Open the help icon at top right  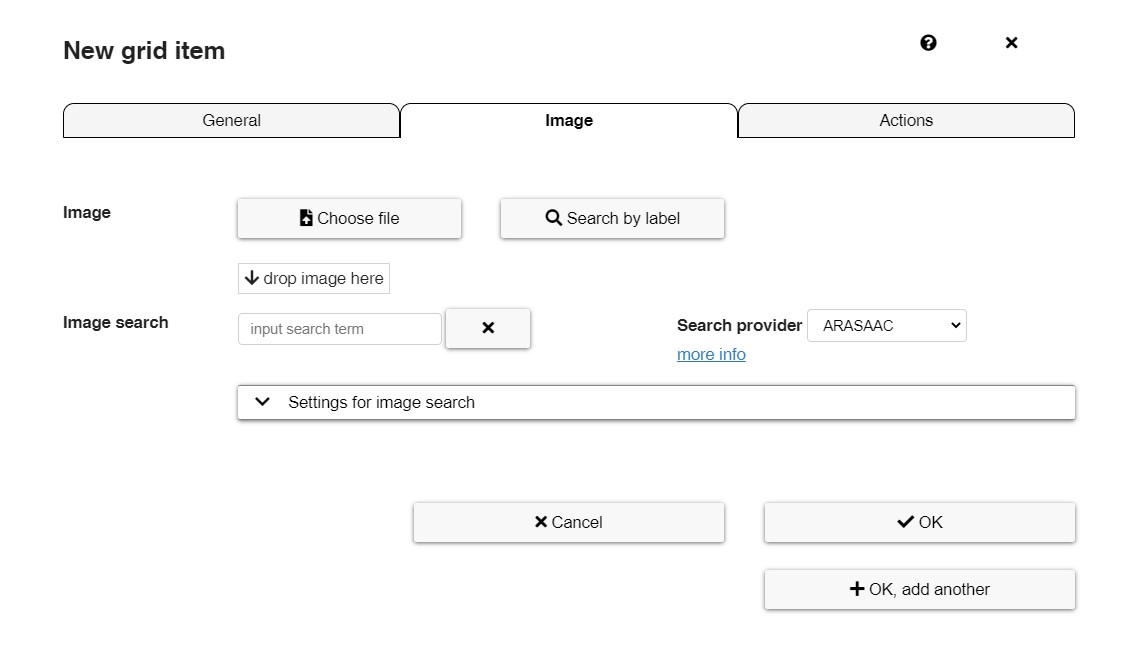click(x=928, y=43)
